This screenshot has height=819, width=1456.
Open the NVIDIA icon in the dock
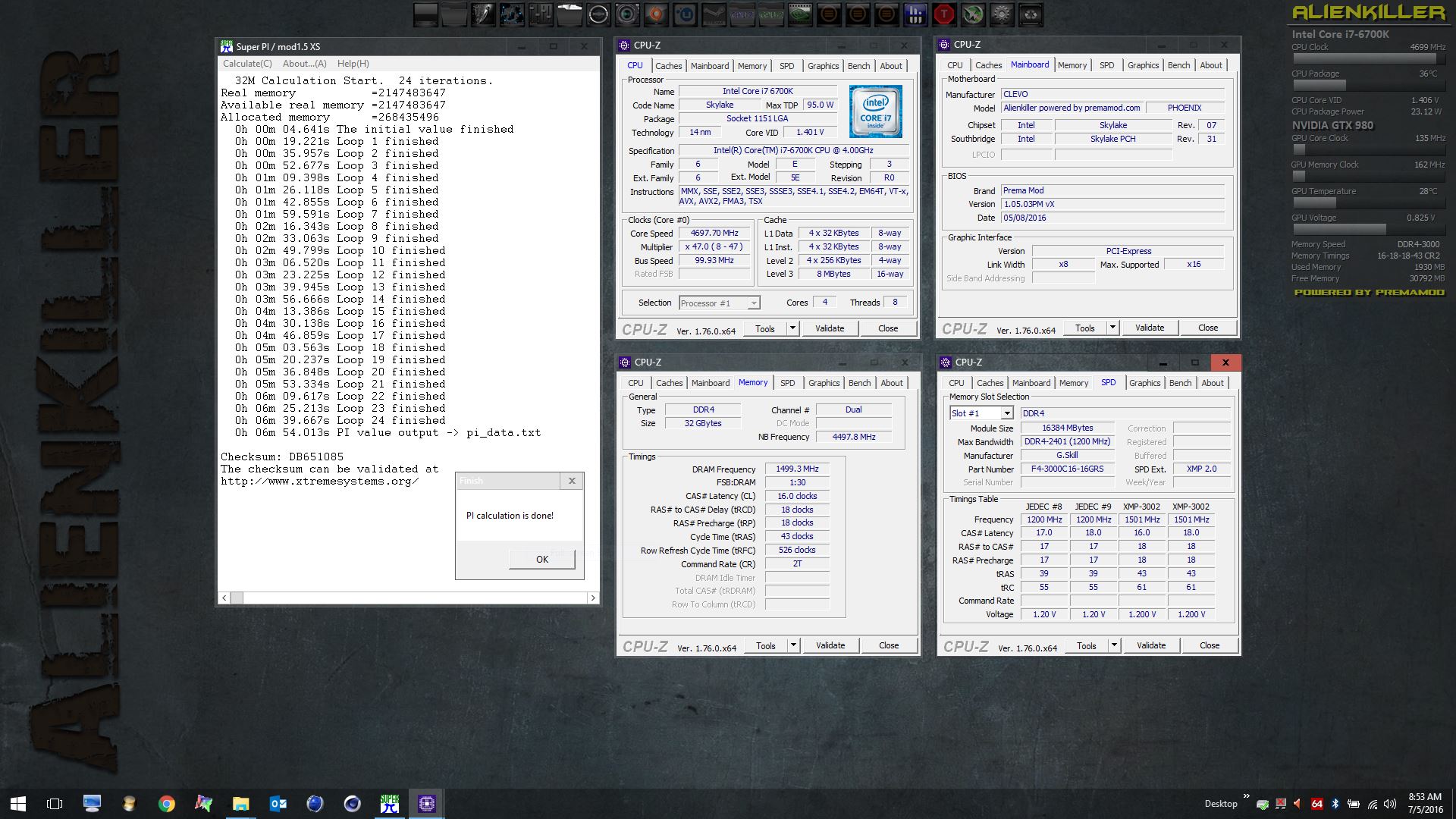(x=800, y=14)
